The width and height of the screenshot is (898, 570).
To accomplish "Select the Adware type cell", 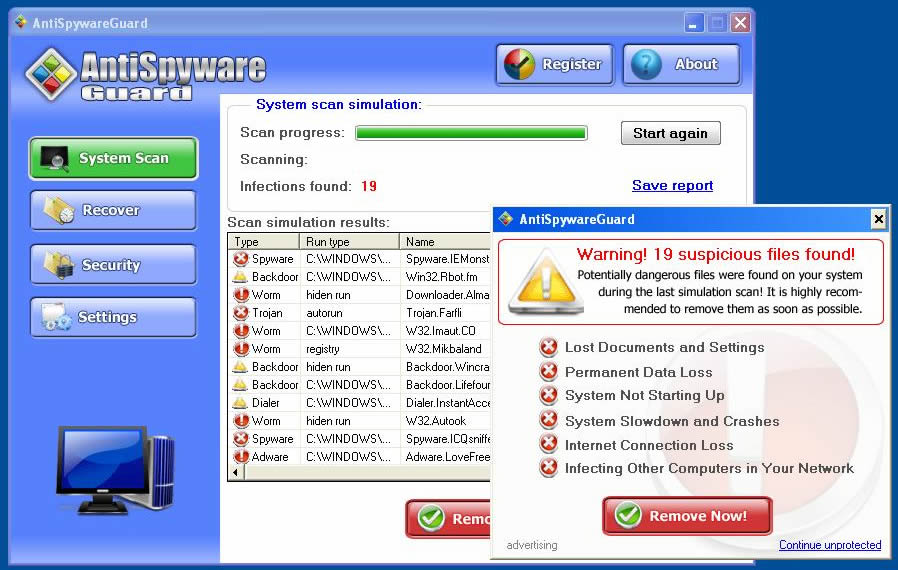I will pos(270,457).
